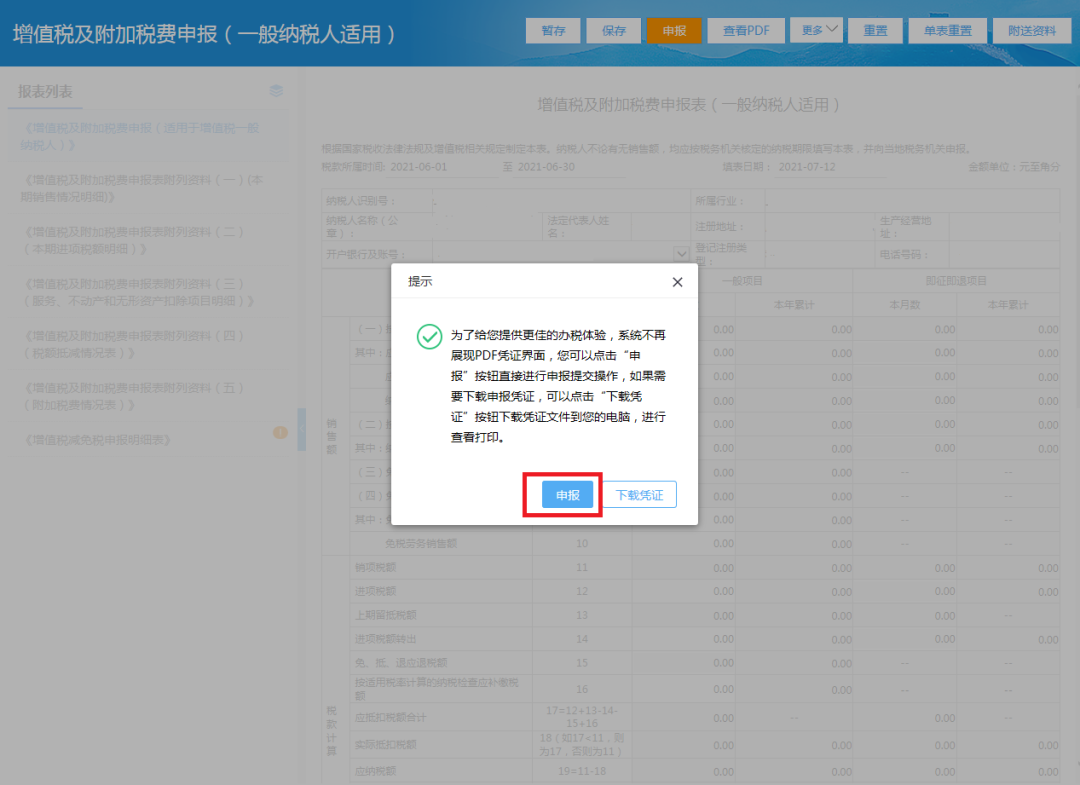Open the 开户银行及账号 dropdown arrow
The width and height of the screenshot is (1080, 785).
(x=681, y=254)
